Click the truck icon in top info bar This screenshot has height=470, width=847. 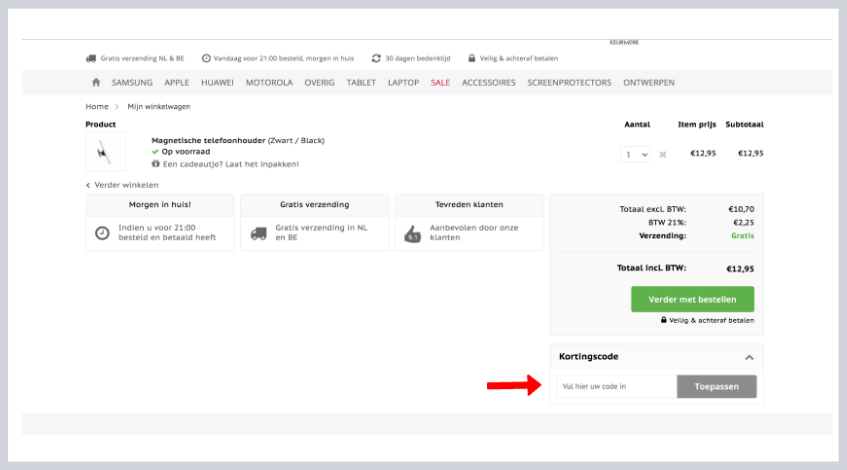pyautogui.click(x=91, y=58)
